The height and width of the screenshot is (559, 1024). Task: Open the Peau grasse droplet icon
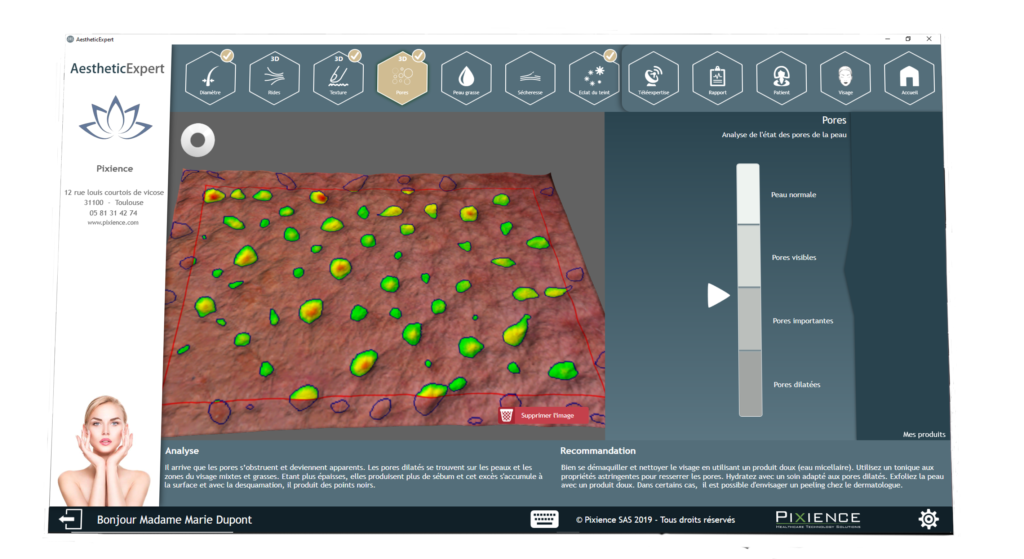(x=466, y=78)
